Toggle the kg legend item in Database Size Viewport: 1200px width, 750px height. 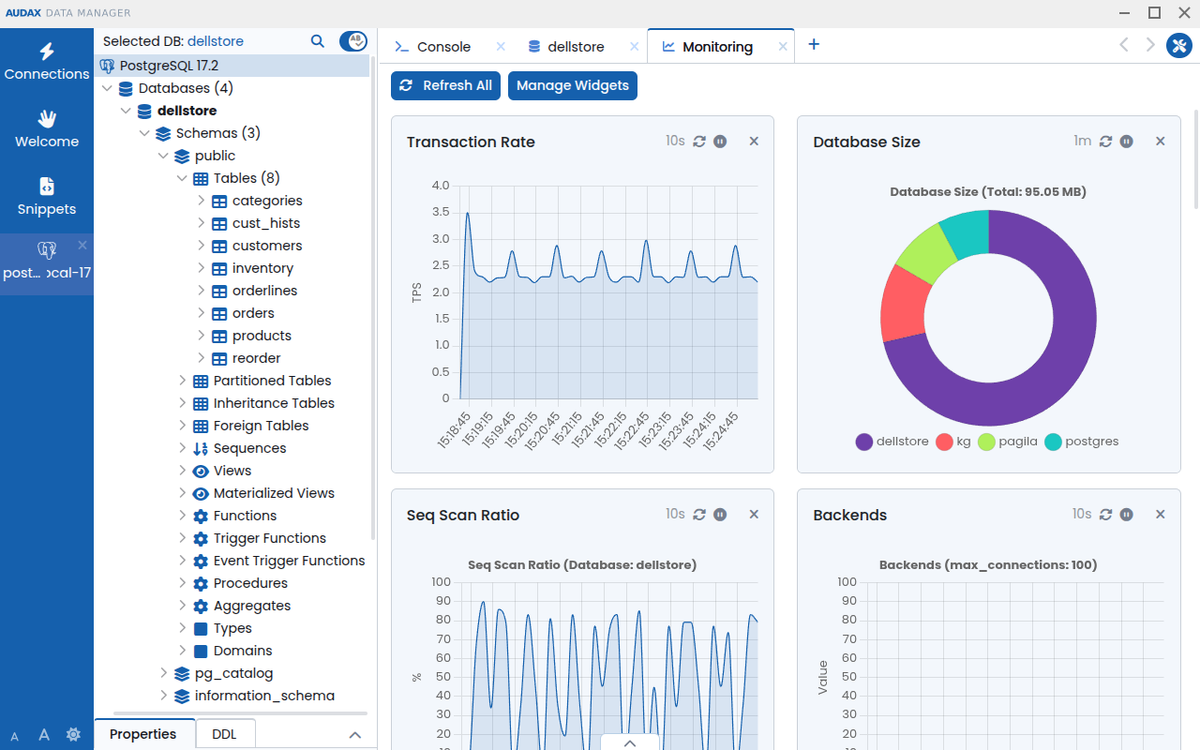point(953,442)
